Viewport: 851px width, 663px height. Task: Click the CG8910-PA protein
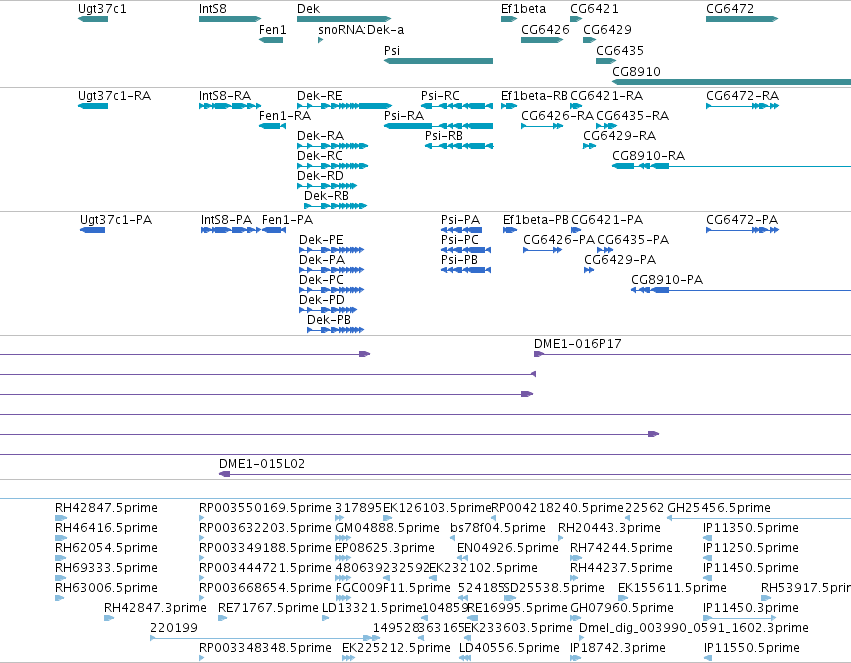coord(741,290)
